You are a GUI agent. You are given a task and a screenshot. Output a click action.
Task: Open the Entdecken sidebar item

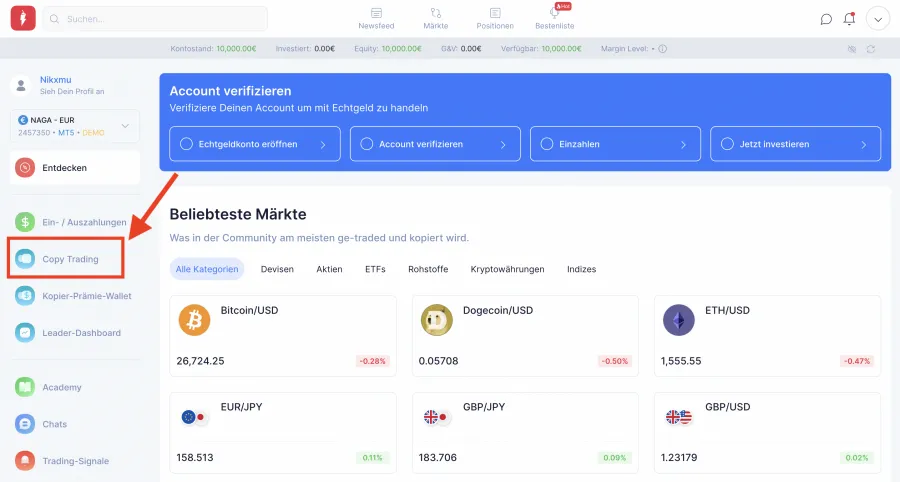pyautogui.click(x=75, y=168)
